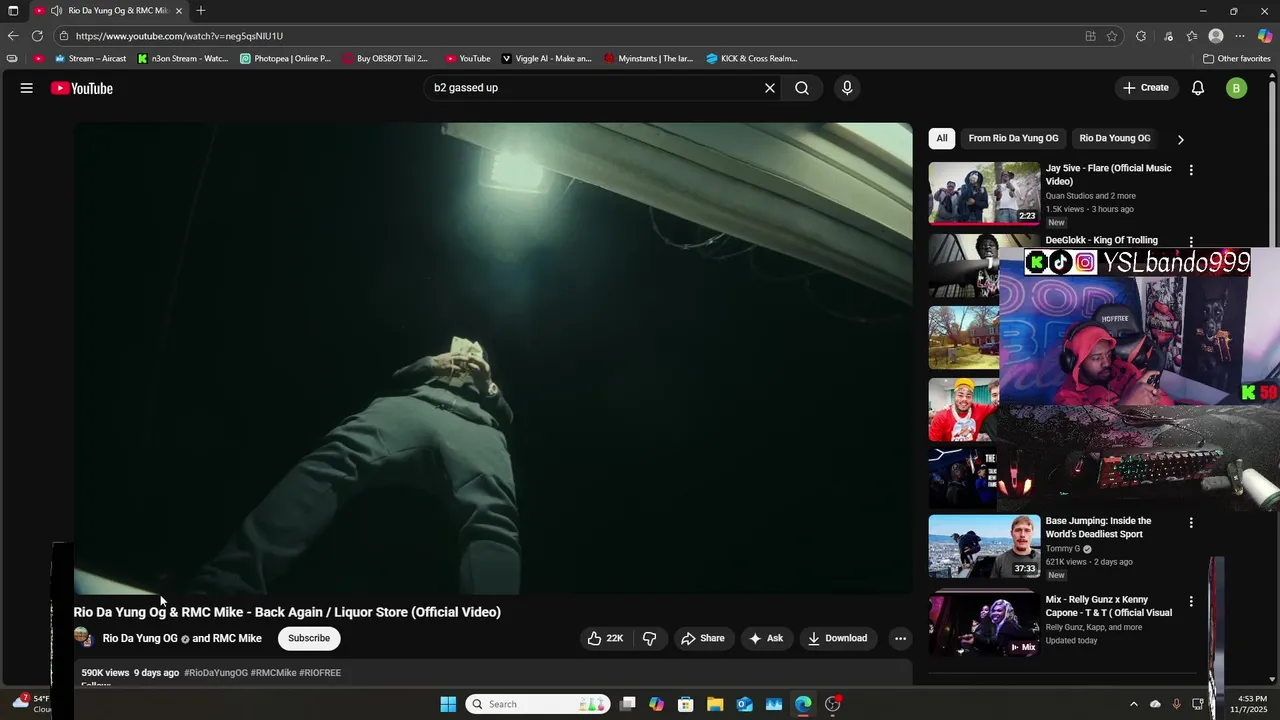1280x720 pixels.
Task: Open File Explorer from taskbar
Action: tap(715, 704)
